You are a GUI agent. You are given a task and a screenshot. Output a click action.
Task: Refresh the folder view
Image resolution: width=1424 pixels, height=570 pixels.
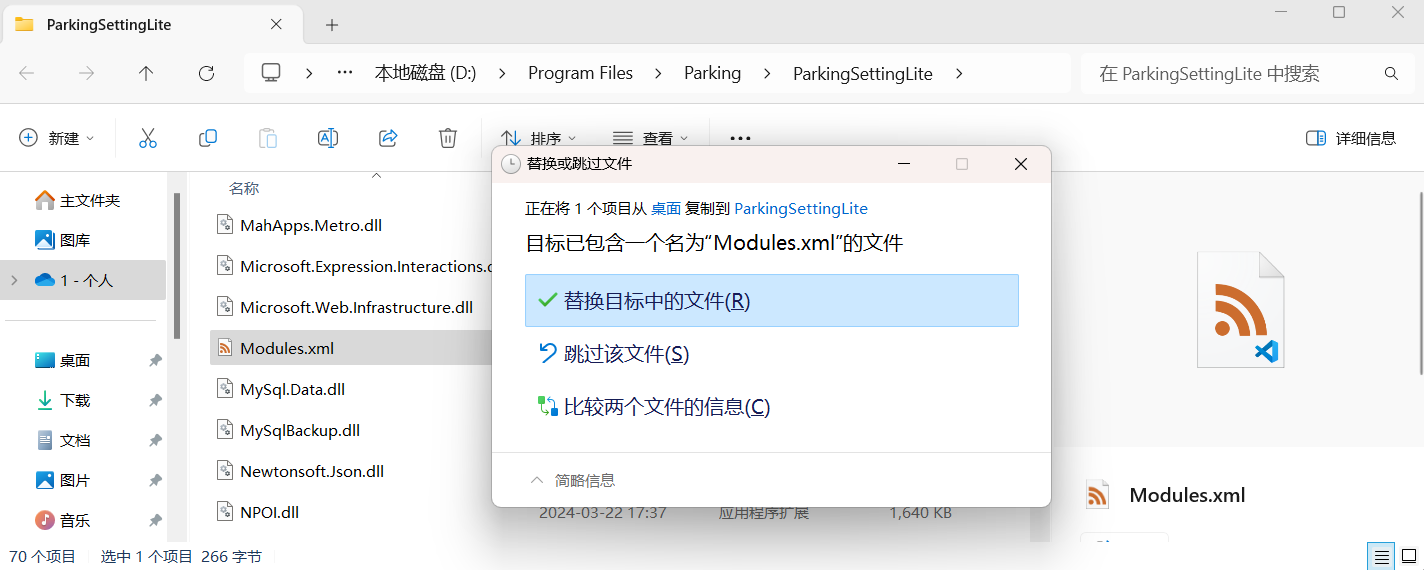click(206, 73)
